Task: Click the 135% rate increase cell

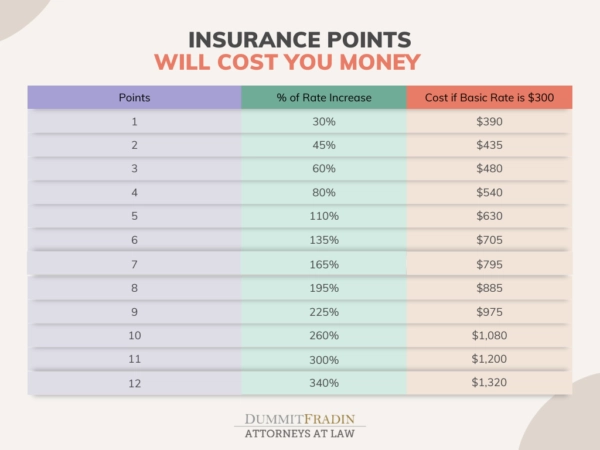Action: click(x=323, y=240)
